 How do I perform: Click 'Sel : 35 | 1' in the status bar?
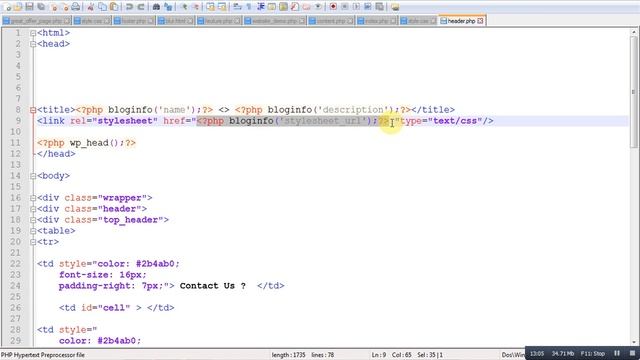[430, 355]
